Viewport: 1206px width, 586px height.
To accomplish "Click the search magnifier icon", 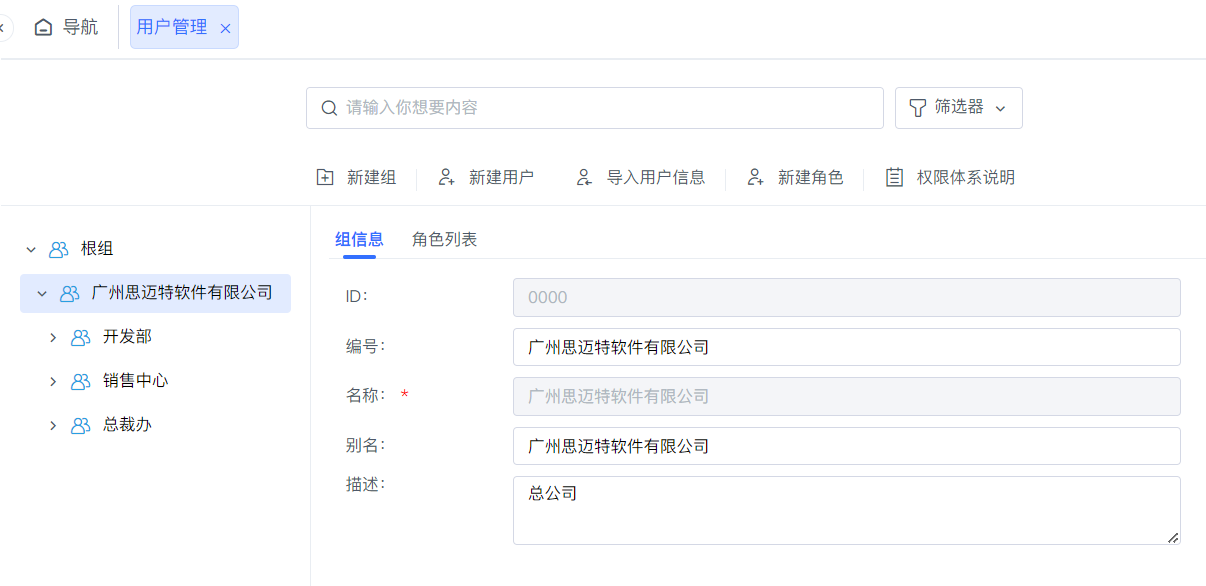I will (x=329, y=108).
